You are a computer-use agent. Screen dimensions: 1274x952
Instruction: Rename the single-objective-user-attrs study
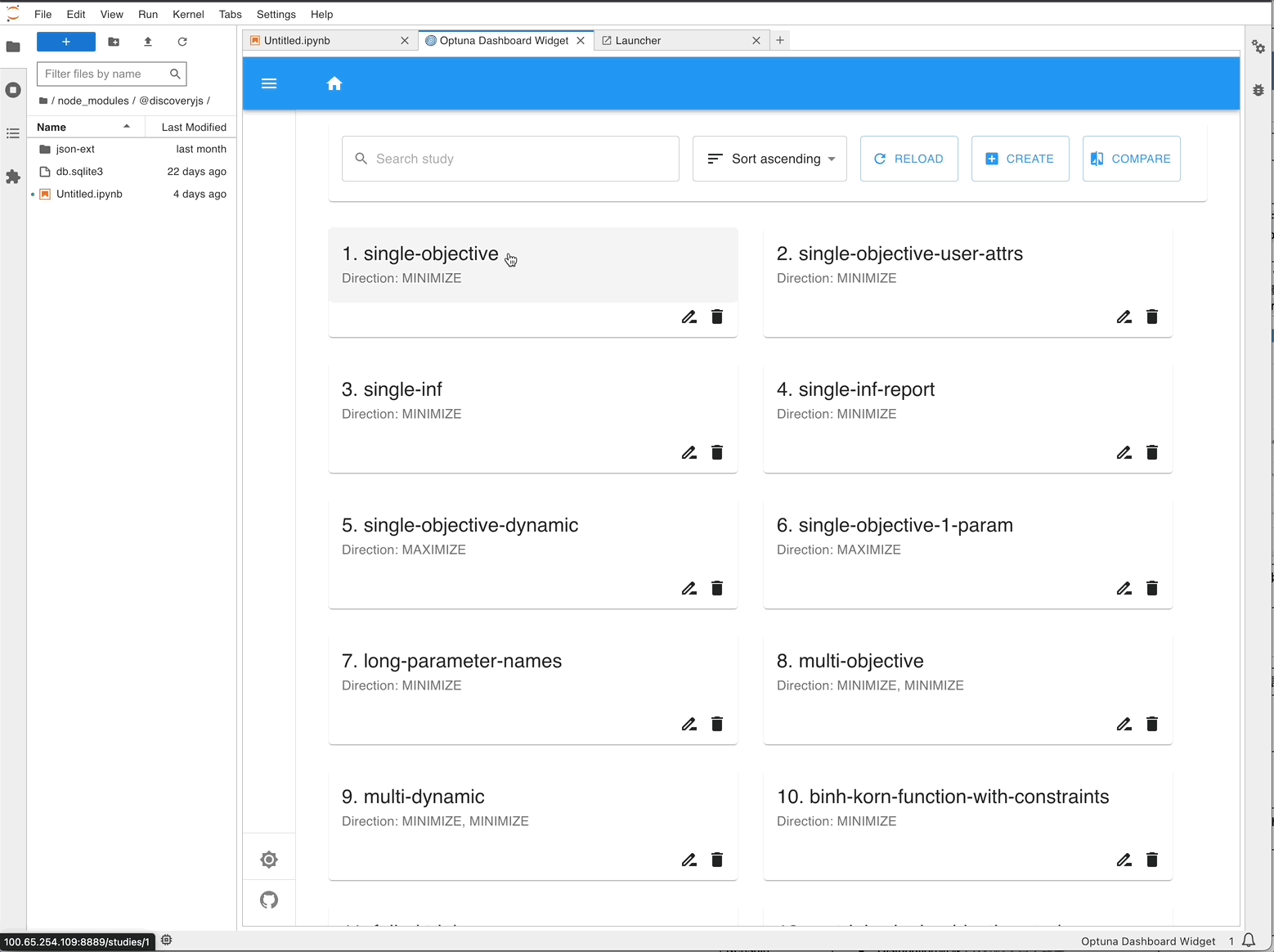tap(1124, 317)
